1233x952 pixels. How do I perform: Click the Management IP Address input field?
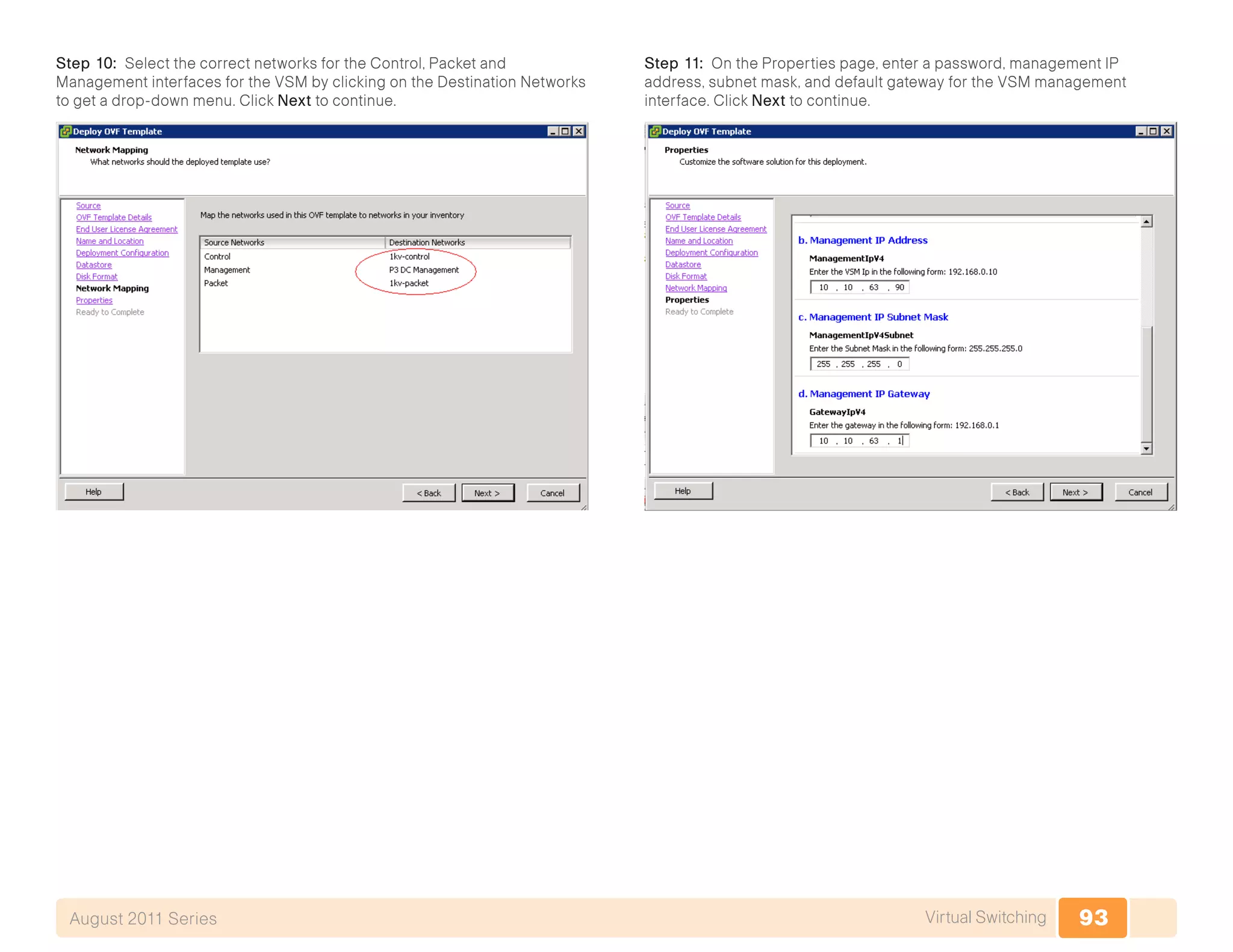pos(859,288)
